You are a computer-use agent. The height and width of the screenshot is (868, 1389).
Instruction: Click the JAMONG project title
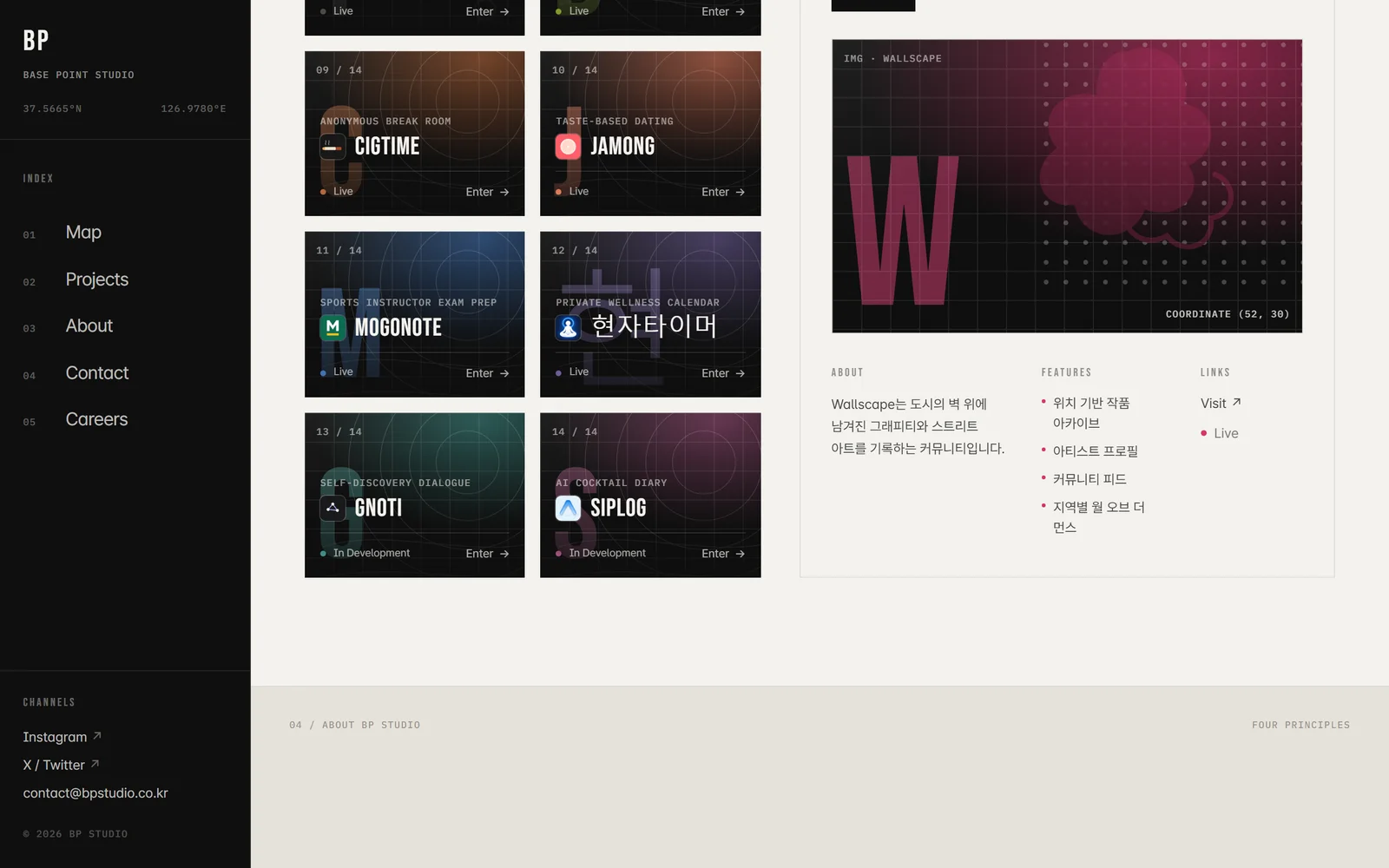[622, 147]
